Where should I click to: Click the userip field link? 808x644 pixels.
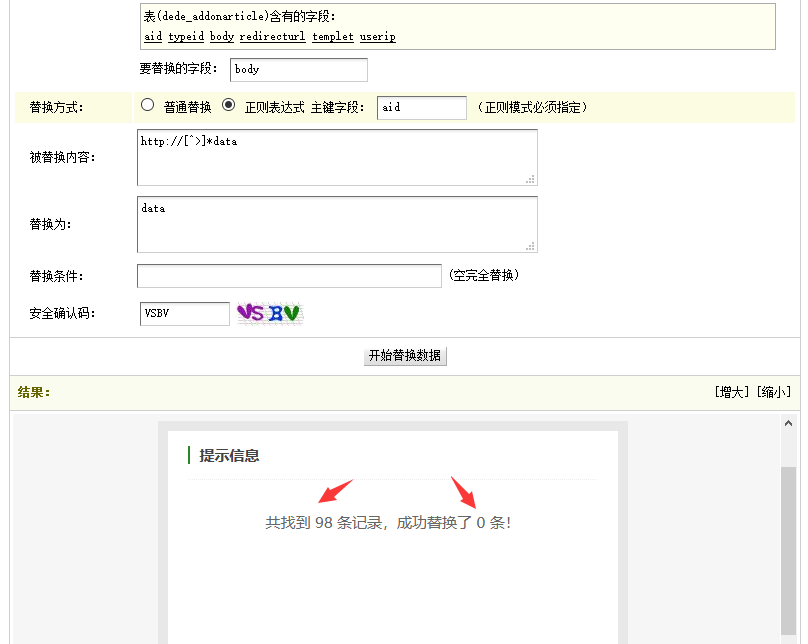(378, 36)
